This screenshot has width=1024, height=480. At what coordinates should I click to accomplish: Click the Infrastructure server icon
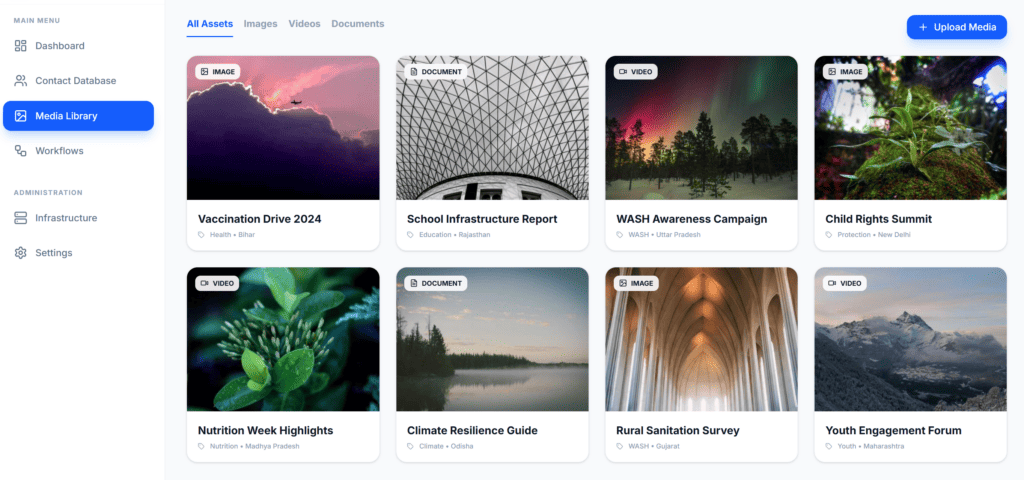(x=21, y=218)
